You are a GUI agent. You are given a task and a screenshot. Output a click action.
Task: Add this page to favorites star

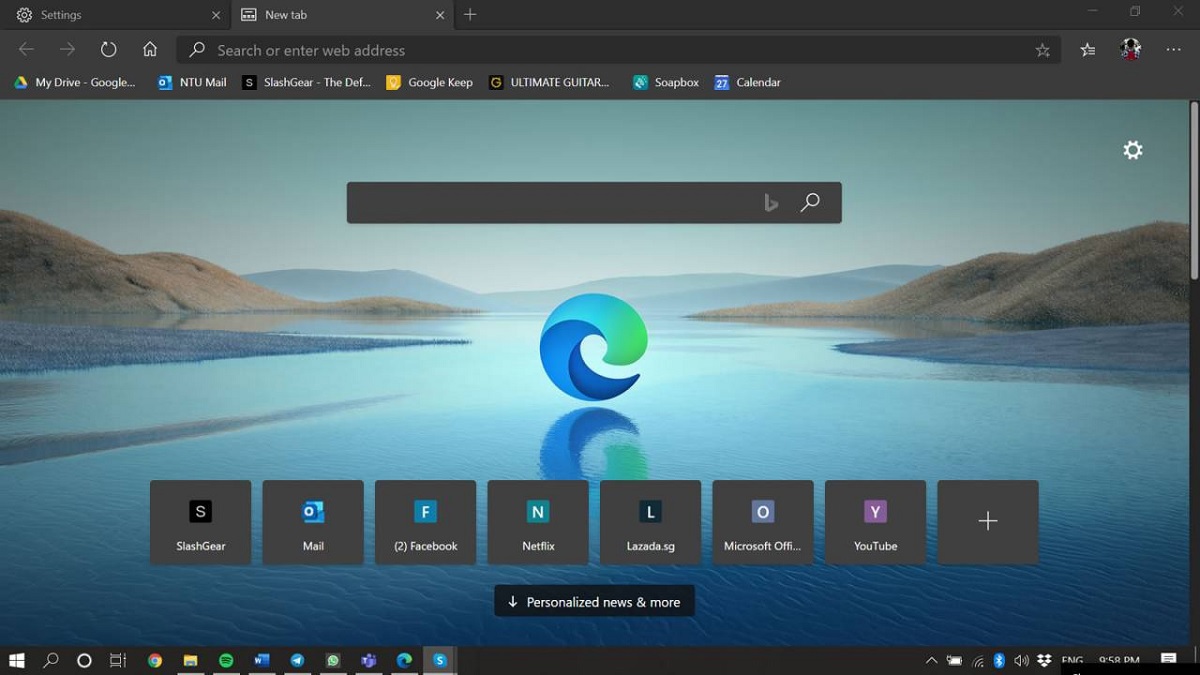[1043, 50]
